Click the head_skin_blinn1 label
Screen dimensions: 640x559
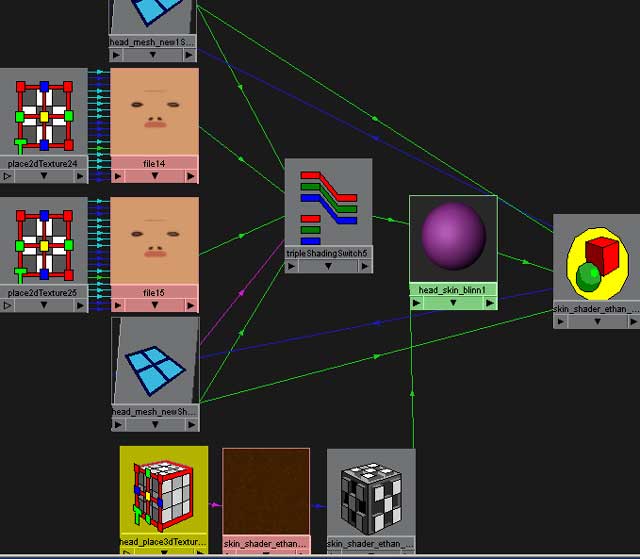point(452,290)
